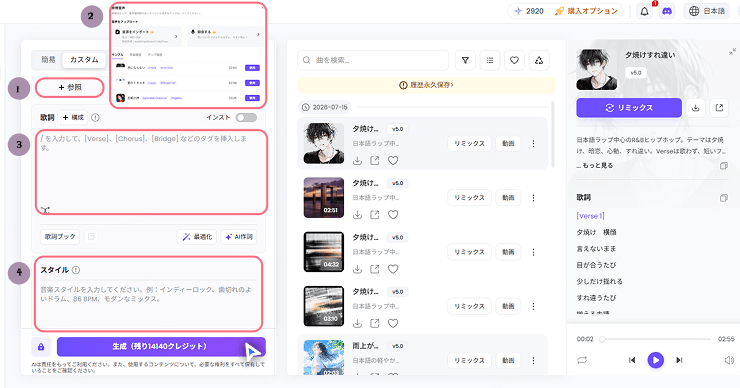Focus the music style input field
This screenshot has width=740, height=388.
click(148, 304)
